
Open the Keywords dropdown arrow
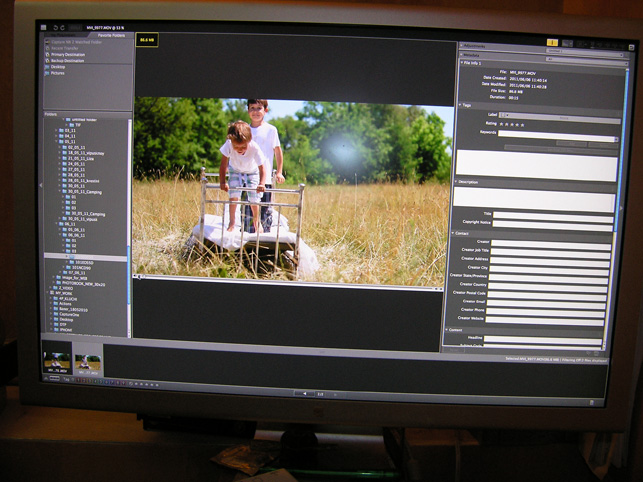pos(616,139)
